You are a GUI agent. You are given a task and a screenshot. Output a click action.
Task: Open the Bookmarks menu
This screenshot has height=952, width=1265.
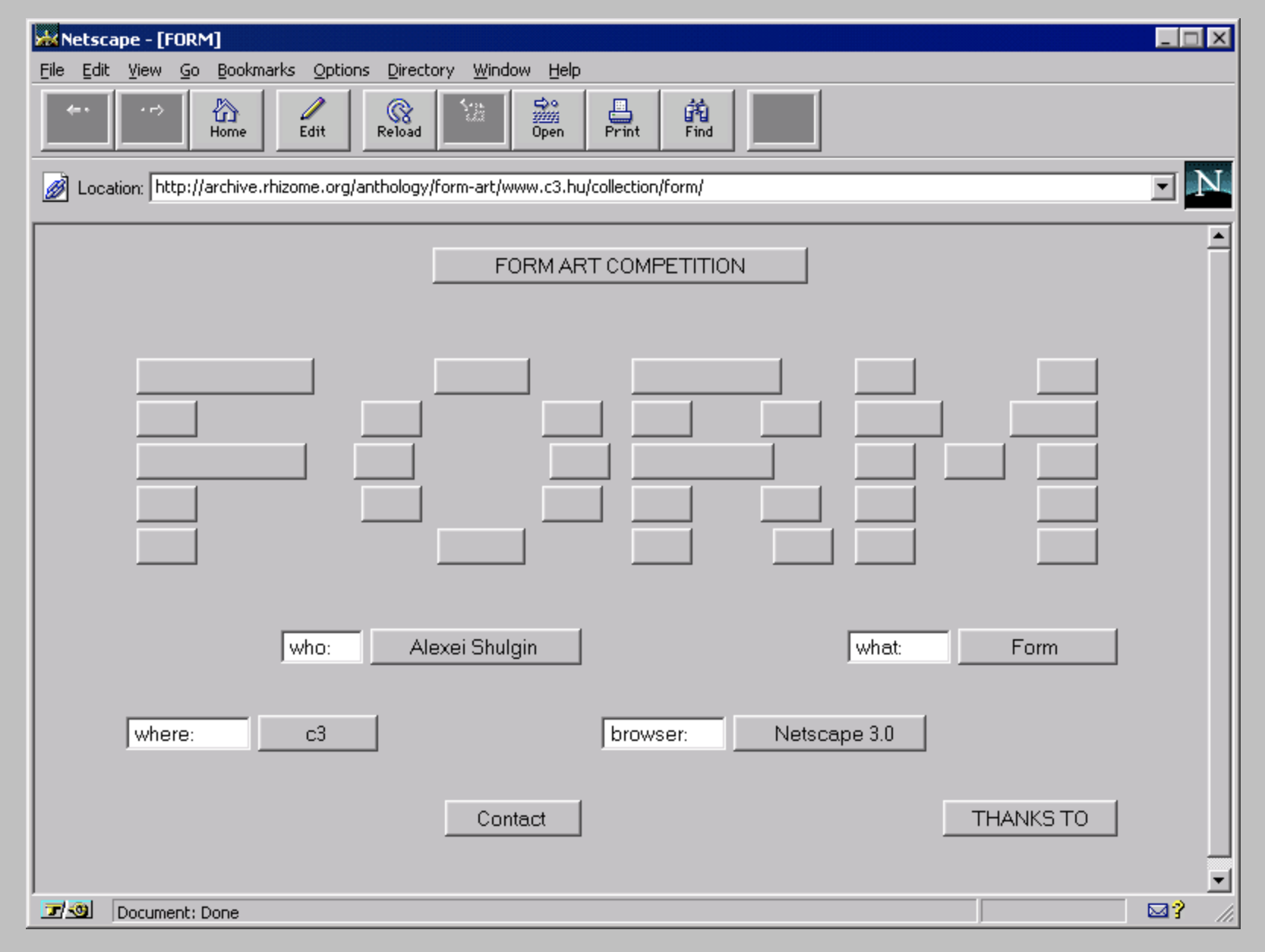click(255, 70)
